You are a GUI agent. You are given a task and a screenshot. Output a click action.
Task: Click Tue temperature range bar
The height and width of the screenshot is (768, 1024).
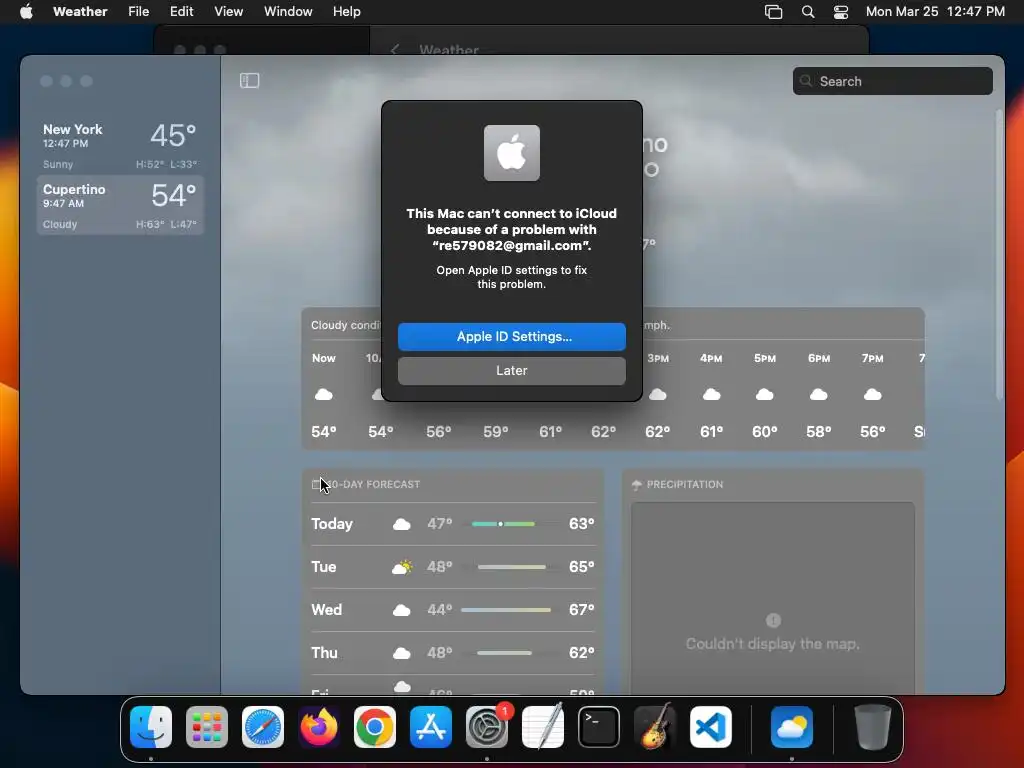coord(511,567)
